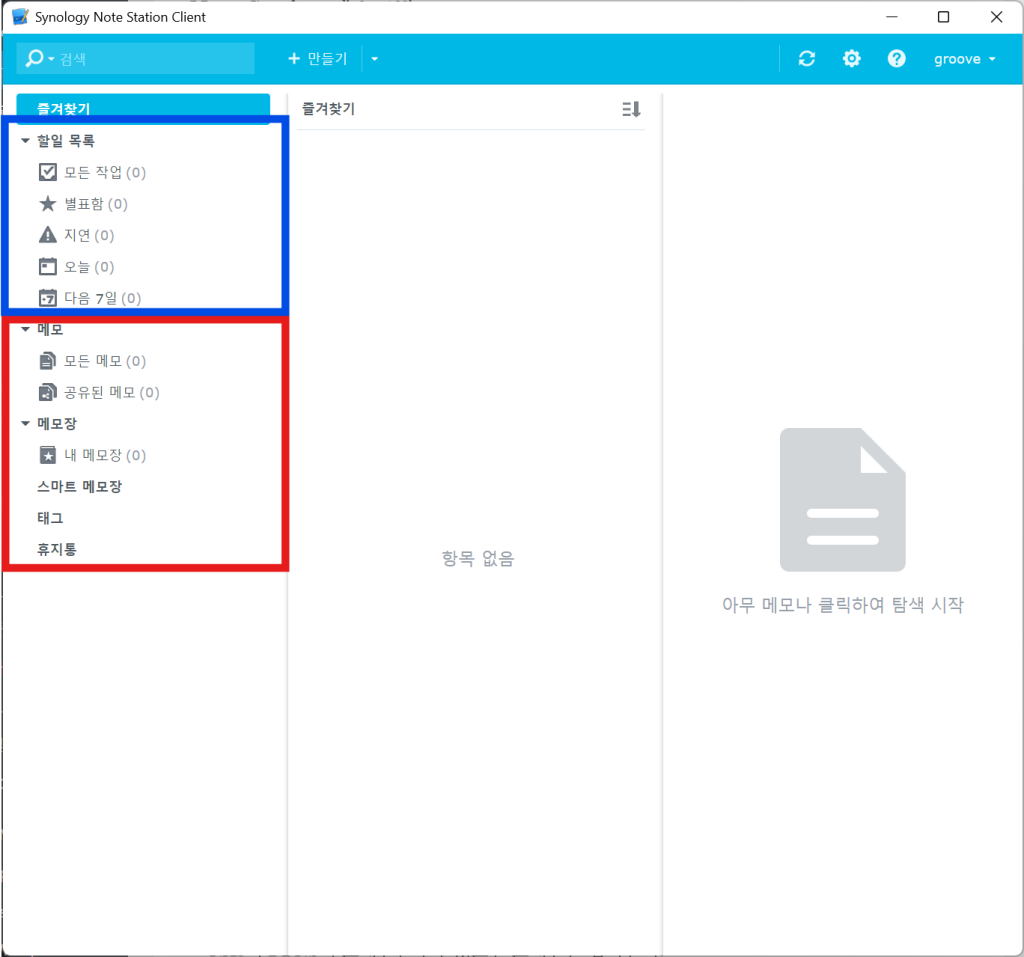Close the Note Station Client window
Viewport: 1024px width, 957px height.
tap(996, 16)
